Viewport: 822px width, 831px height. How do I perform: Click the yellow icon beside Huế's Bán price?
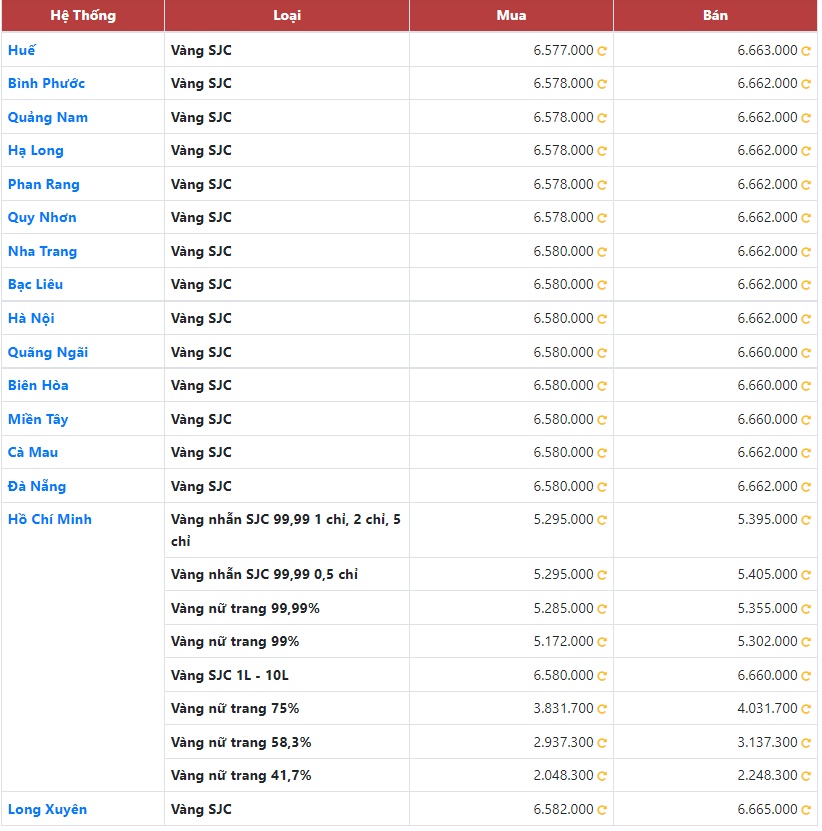click(806, 51)
